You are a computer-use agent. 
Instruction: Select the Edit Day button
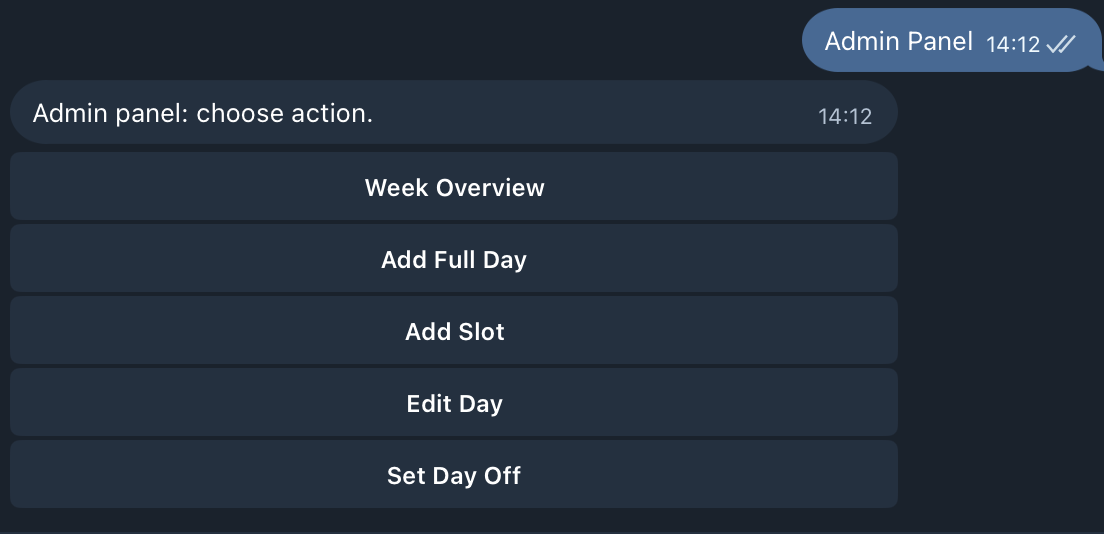point(454,403)
